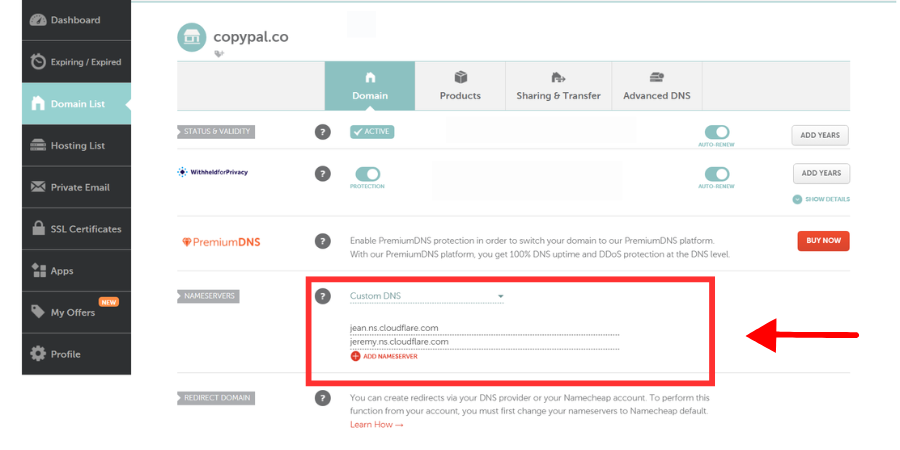
Task: Expand Show Details under WithheldforPrivacy
Action: coord(821,200)
